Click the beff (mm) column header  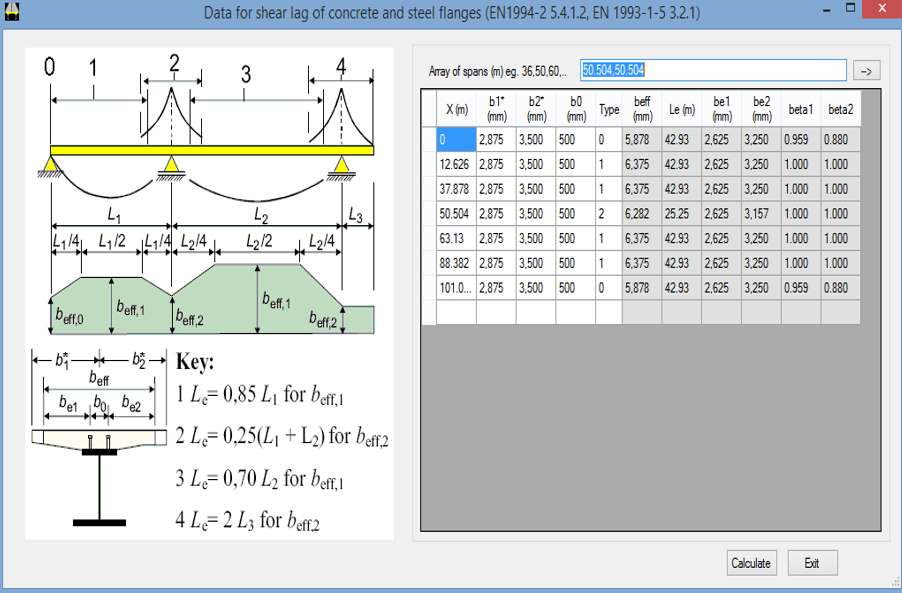coord(642,110)
